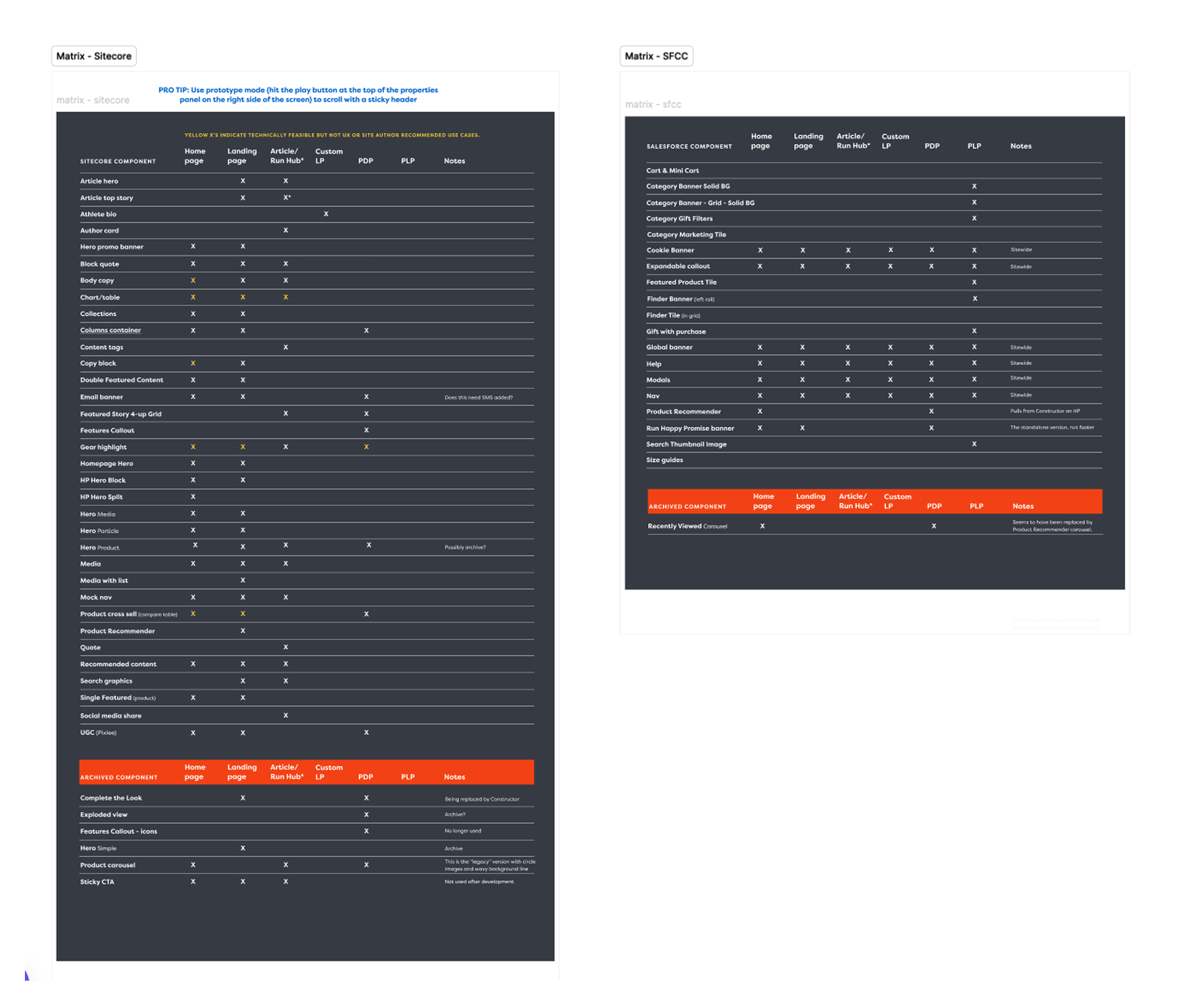Viewport: 1187px width, 1008px height.
Task: Open the underlined Columns container link
Action: (110, 331)
